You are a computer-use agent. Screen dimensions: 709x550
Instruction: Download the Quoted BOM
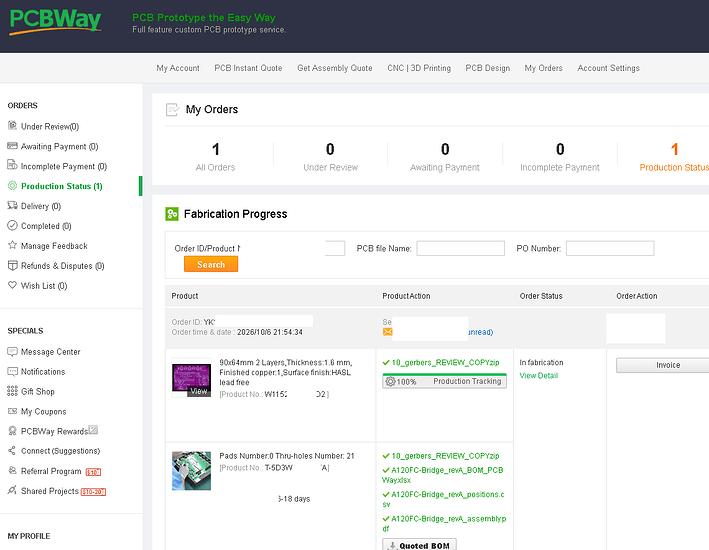[419, 545]
